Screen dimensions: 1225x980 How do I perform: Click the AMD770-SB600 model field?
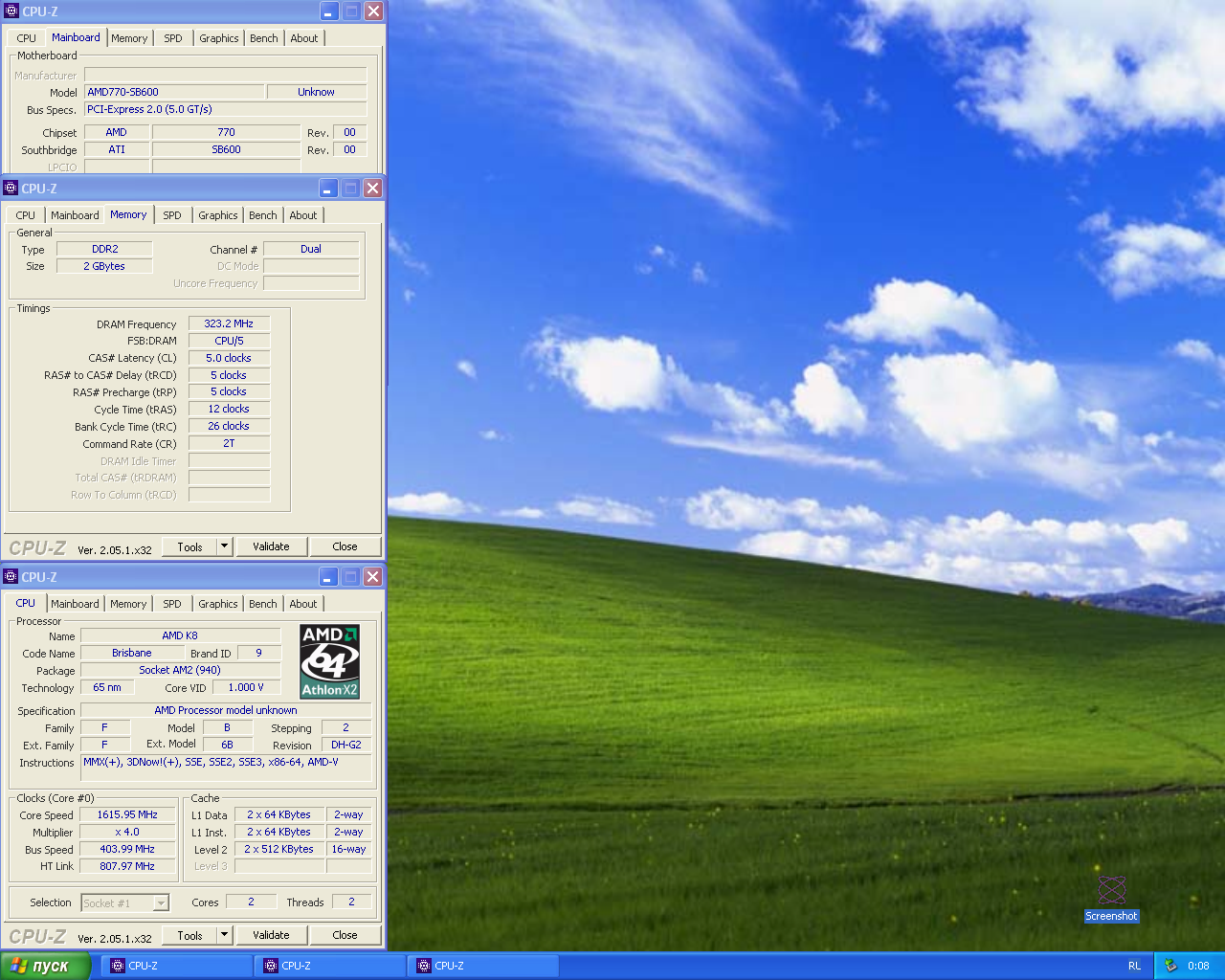click(x=174, y=92)
